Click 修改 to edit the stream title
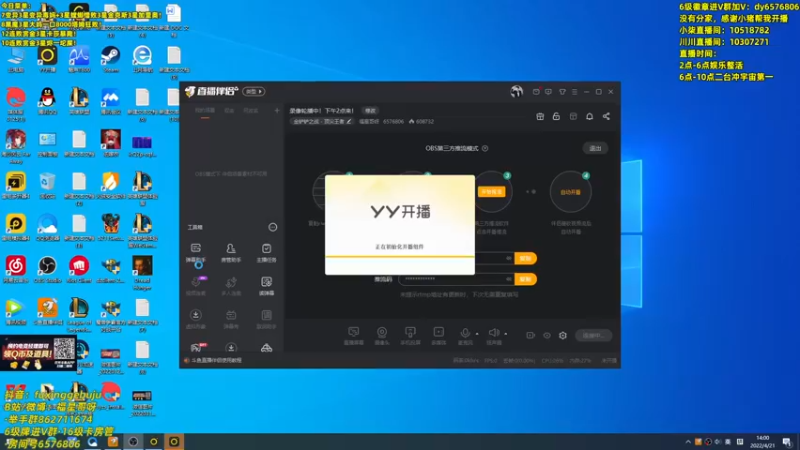 [370, 111]
